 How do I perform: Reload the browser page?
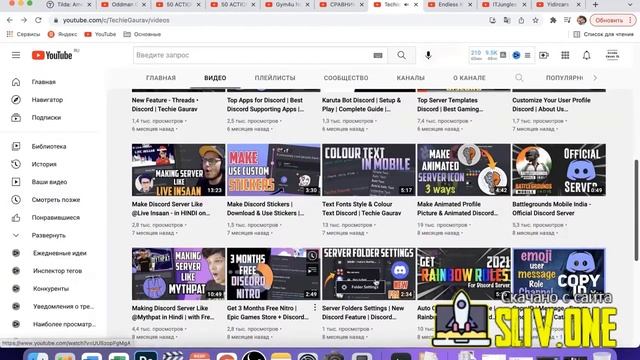click(x=38, y=20)
